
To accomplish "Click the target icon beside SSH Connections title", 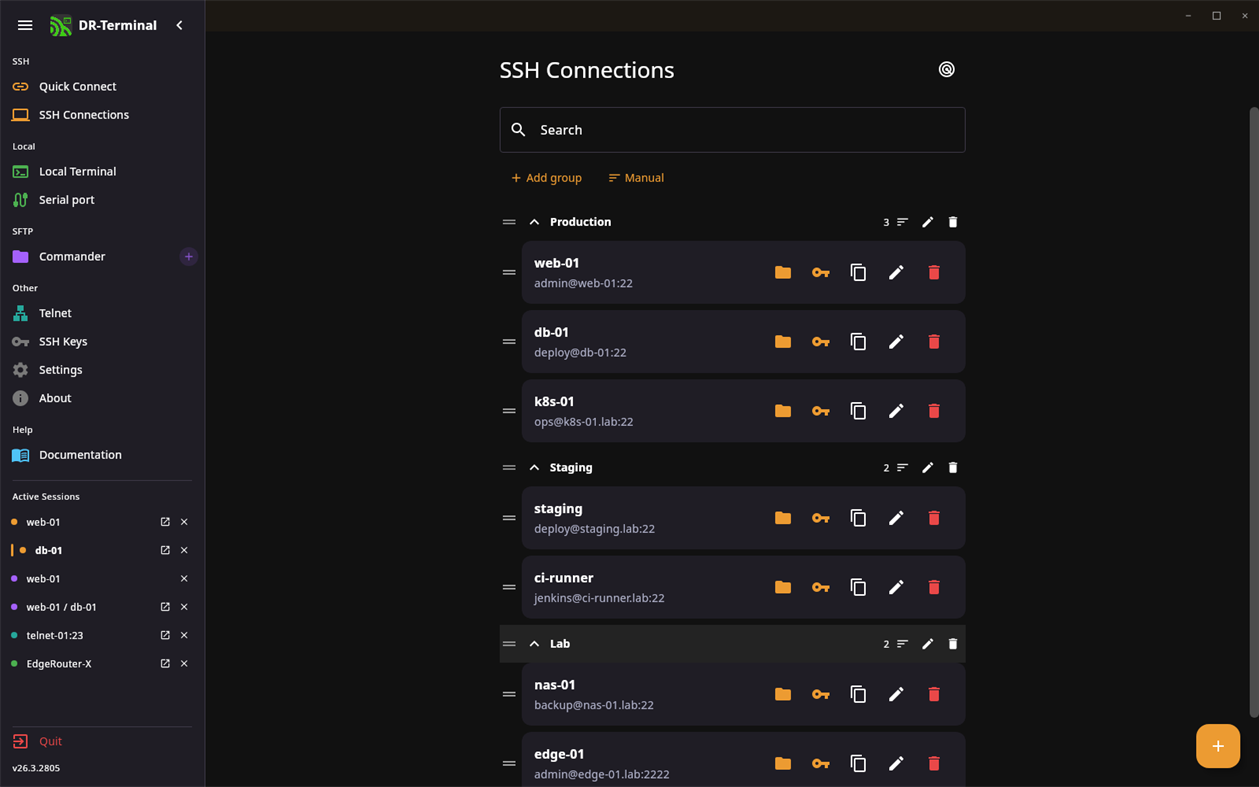I will (946, 70).
